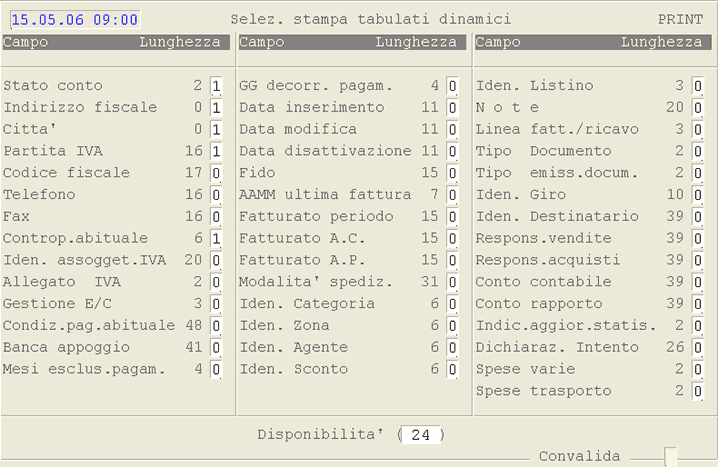Click the Spese varie flag field
718x467 pixels.
pos(697,369)
